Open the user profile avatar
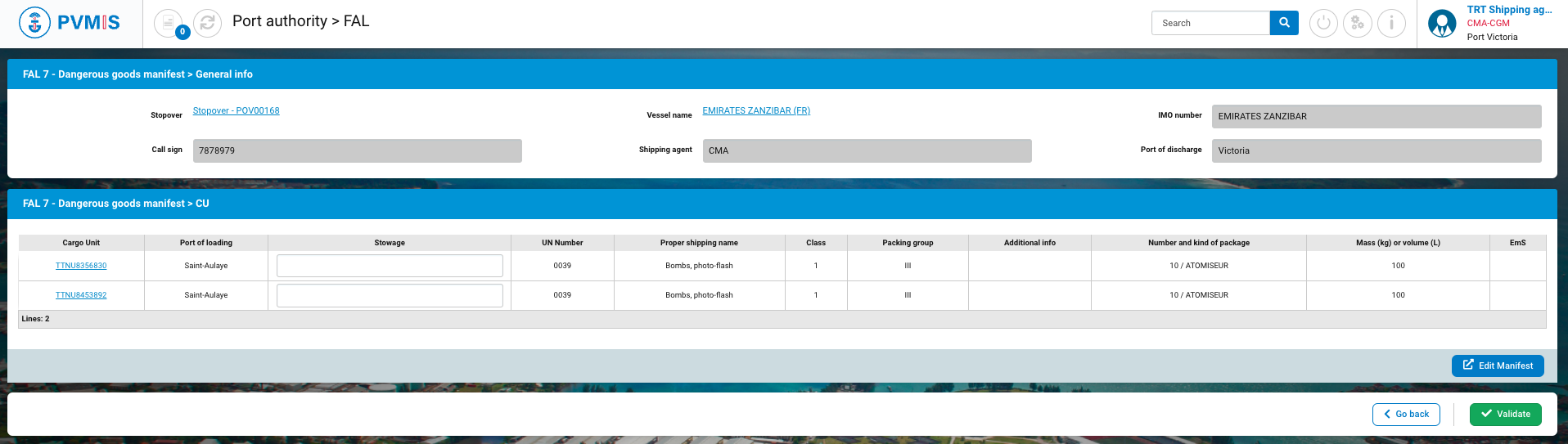The height and width of the screenshot is (444, 1568). 1442,23
